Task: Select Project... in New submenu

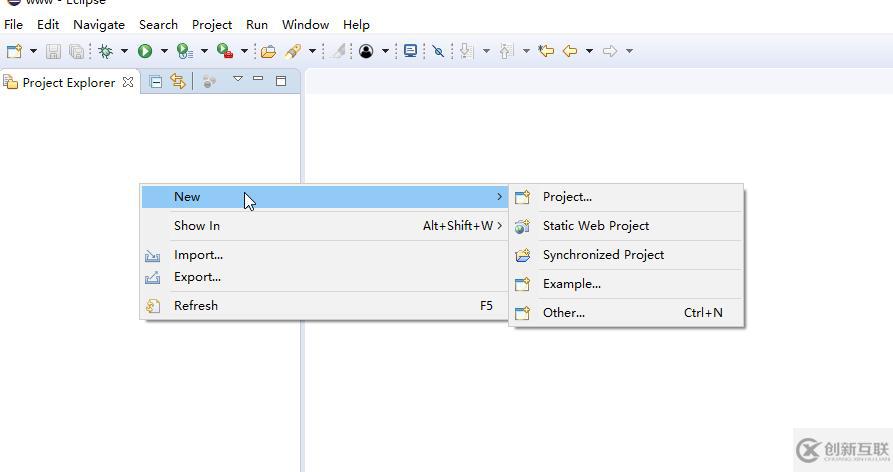Action: [626, 197]
